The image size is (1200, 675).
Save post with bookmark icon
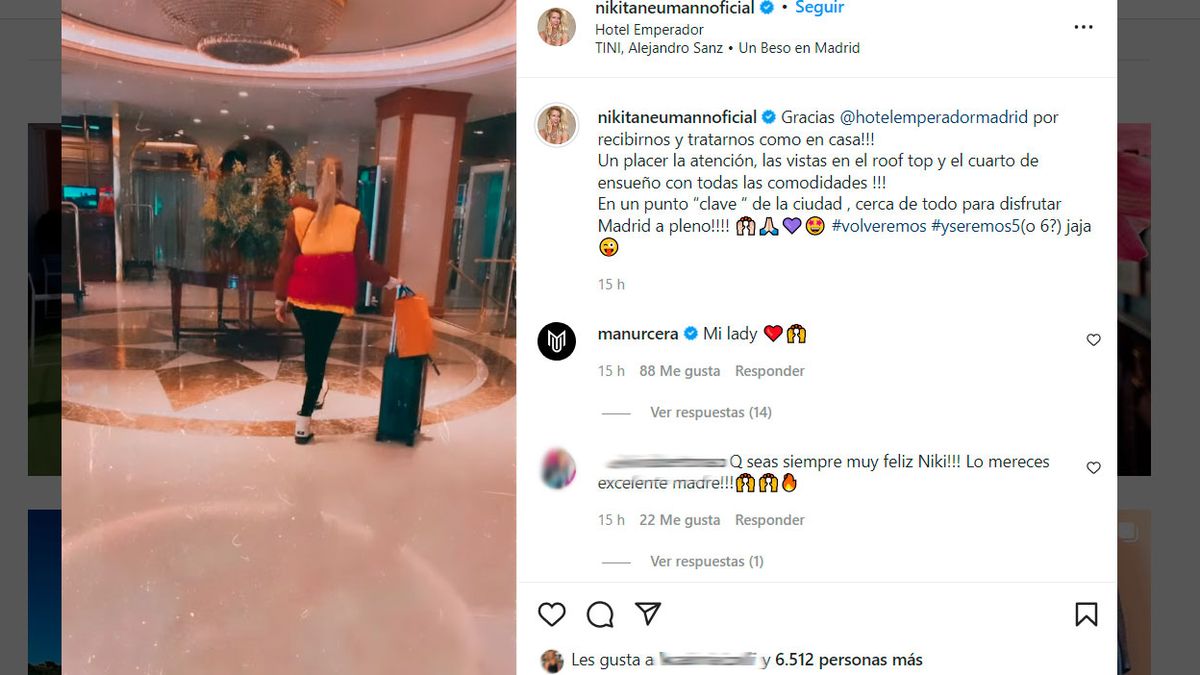(x=1086, y=614)
